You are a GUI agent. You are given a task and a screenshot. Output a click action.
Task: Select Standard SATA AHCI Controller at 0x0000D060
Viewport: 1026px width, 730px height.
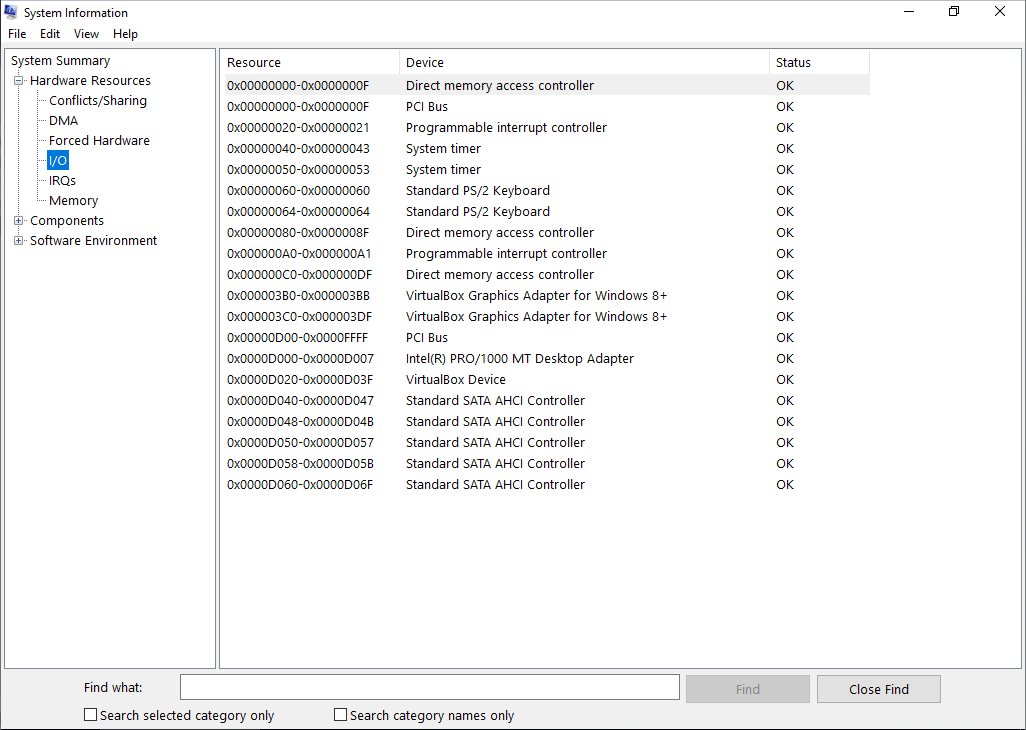(x=547, y=484)
